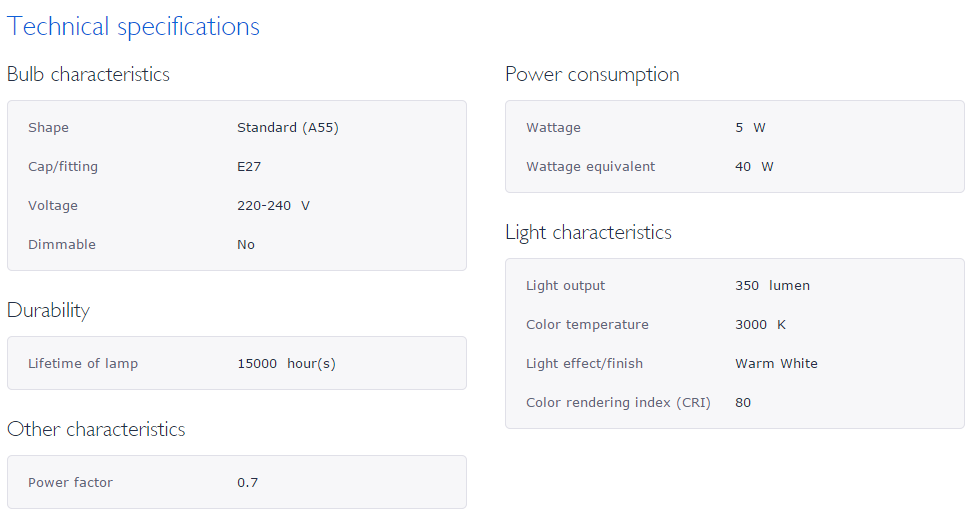Click the 3000 K color temperature value
978x515 pixels.
(x=760, y=325)
